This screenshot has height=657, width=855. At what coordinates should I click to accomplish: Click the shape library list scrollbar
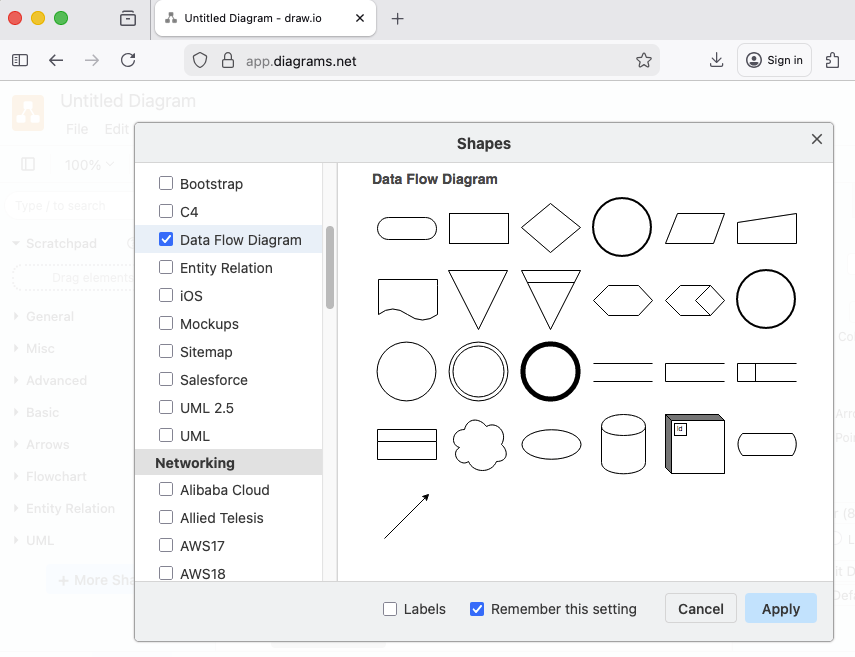click(x=330, y=267)
